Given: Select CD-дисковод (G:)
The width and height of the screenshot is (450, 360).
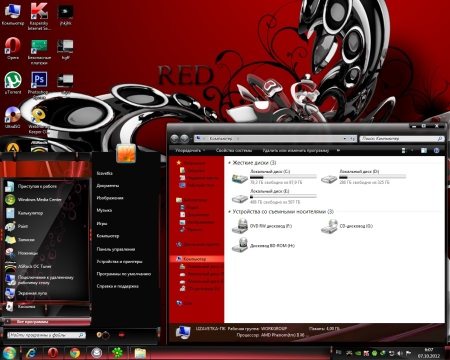Looking at the screenshot, I should 347,226.
